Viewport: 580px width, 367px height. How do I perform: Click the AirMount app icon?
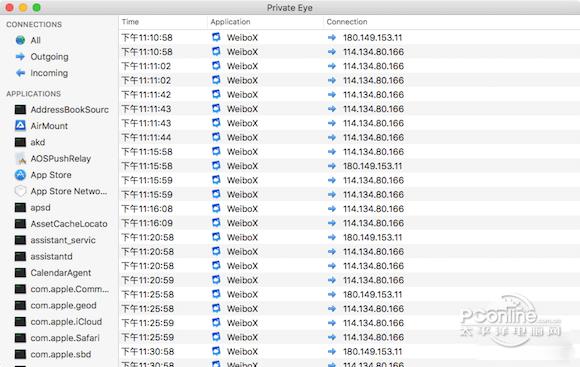(x=20, y=126)
